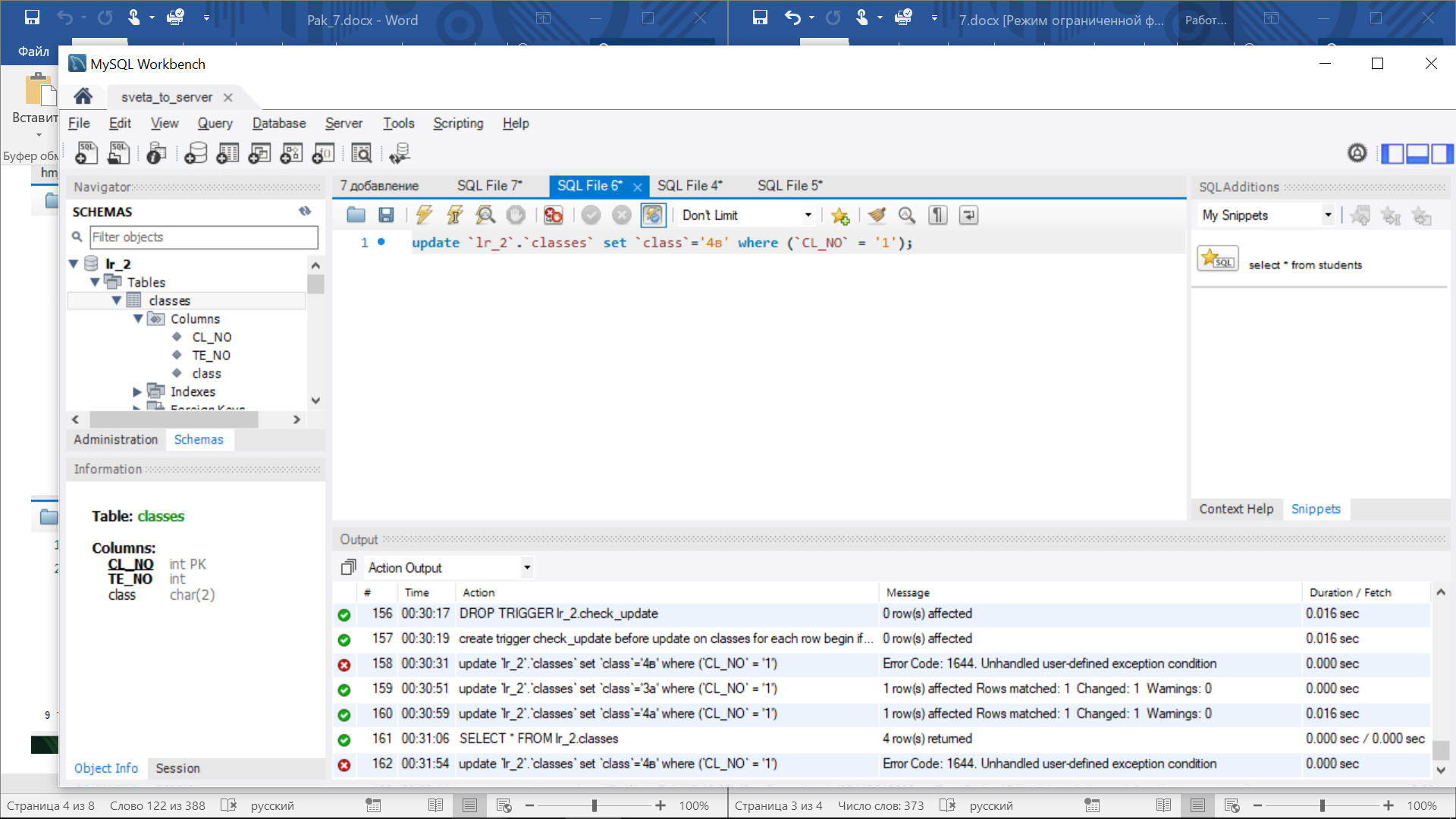Image resolution: width=1456 pixels, height=819 pixels.
Task: Clear the output list icon
Action: pos(348,567)
